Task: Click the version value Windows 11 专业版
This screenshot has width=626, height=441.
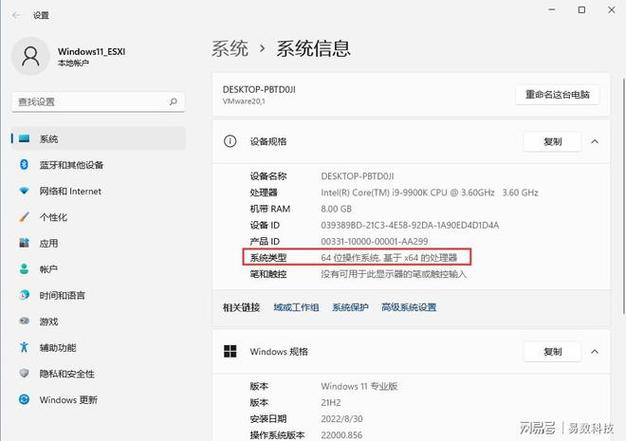Action: [x=359, y=386]
